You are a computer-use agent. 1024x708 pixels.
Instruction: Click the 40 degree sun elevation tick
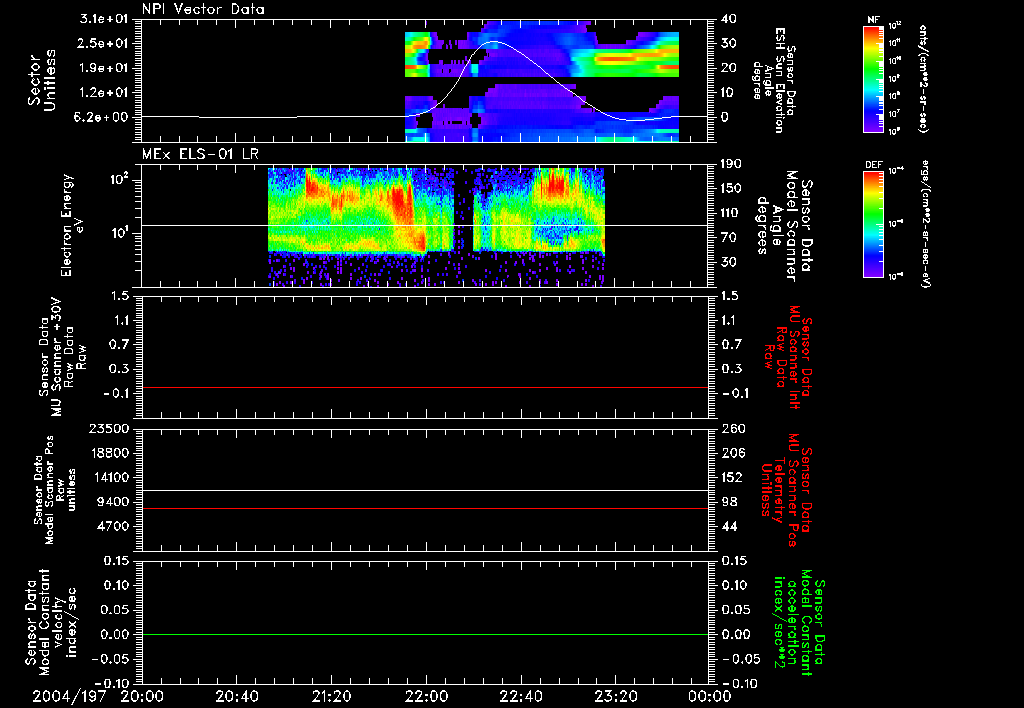click(729, 19)
